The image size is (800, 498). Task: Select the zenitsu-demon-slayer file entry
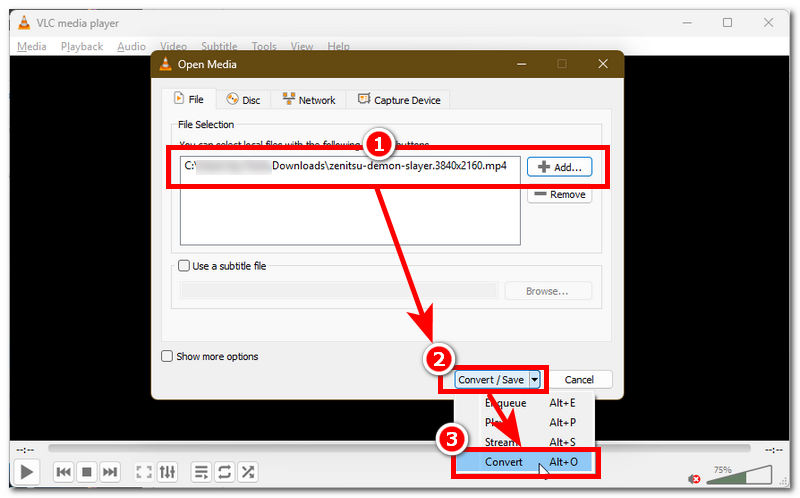coord(350,167)
